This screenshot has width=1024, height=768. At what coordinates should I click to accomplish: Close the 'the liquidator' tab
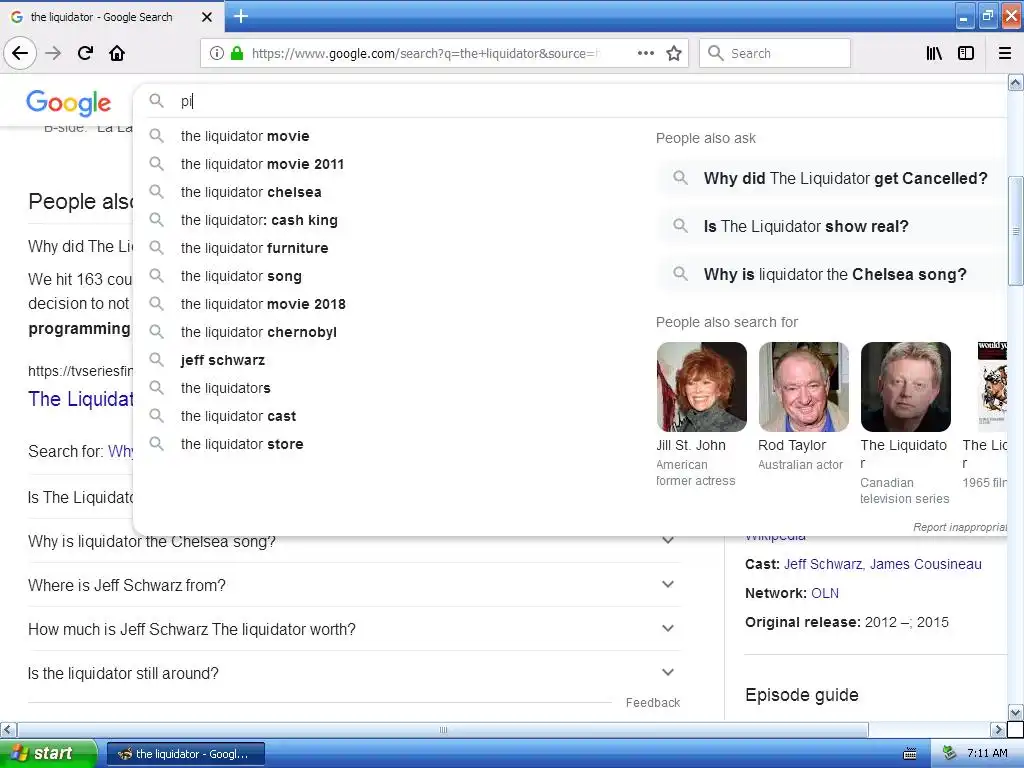206,17
